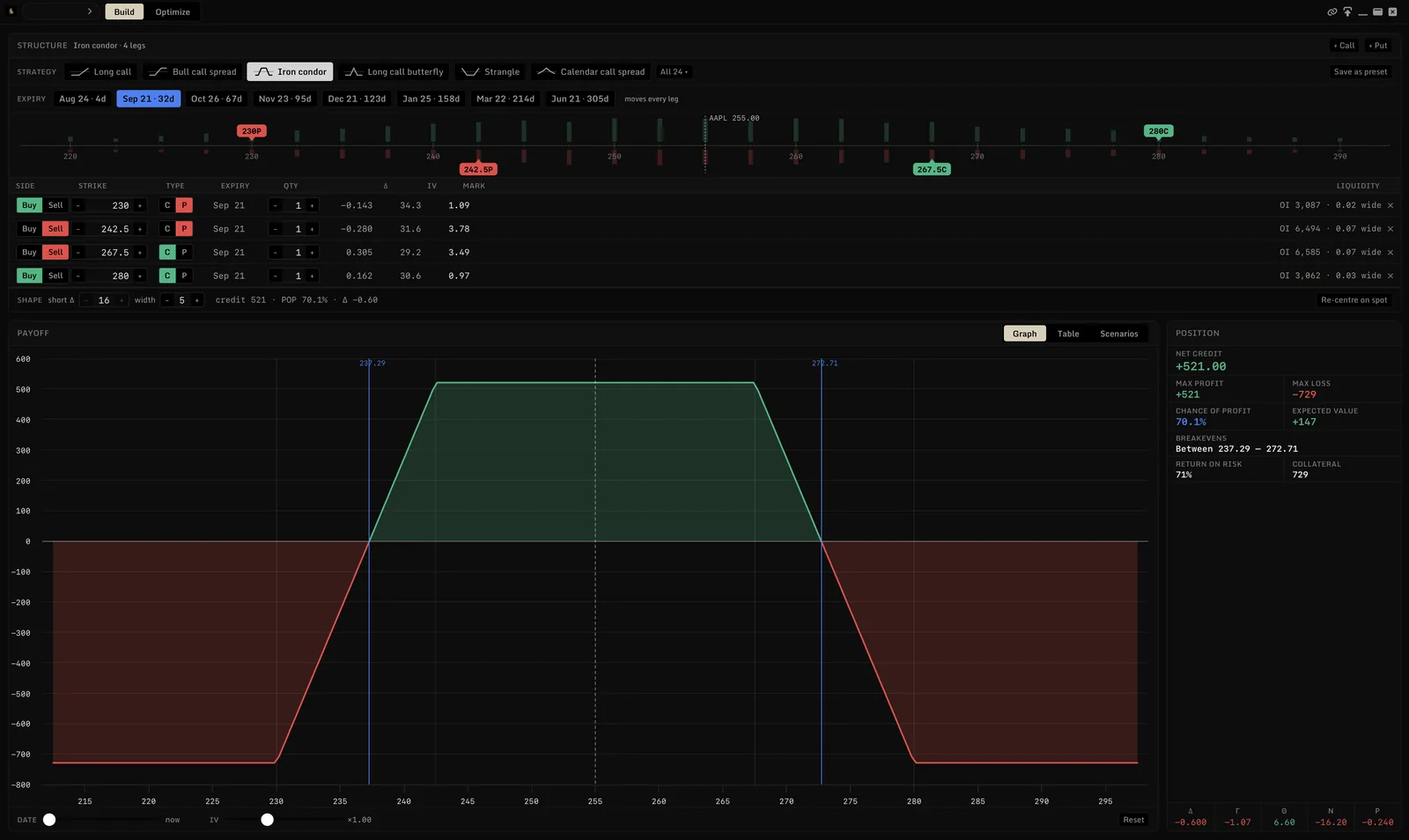Remove the 267.5 call leg
Viewport: 1409px width, 840px height.
coord(1391,253)
